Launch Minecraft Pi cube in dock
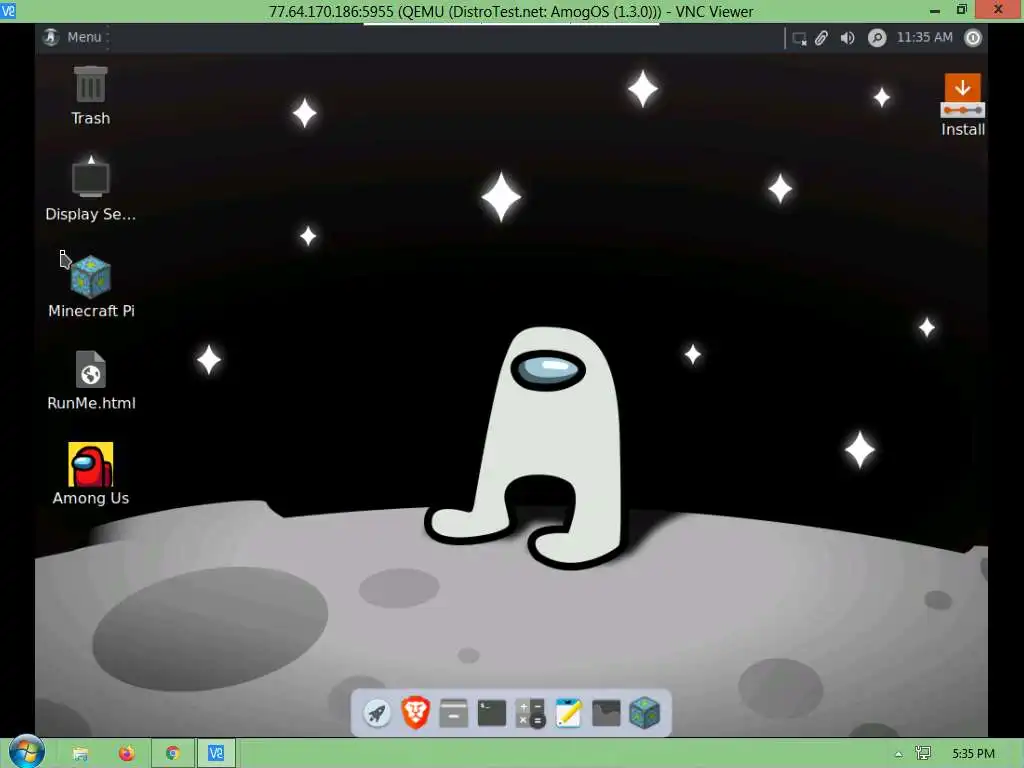Screen dimensions: 1024x768 (645, 712)
